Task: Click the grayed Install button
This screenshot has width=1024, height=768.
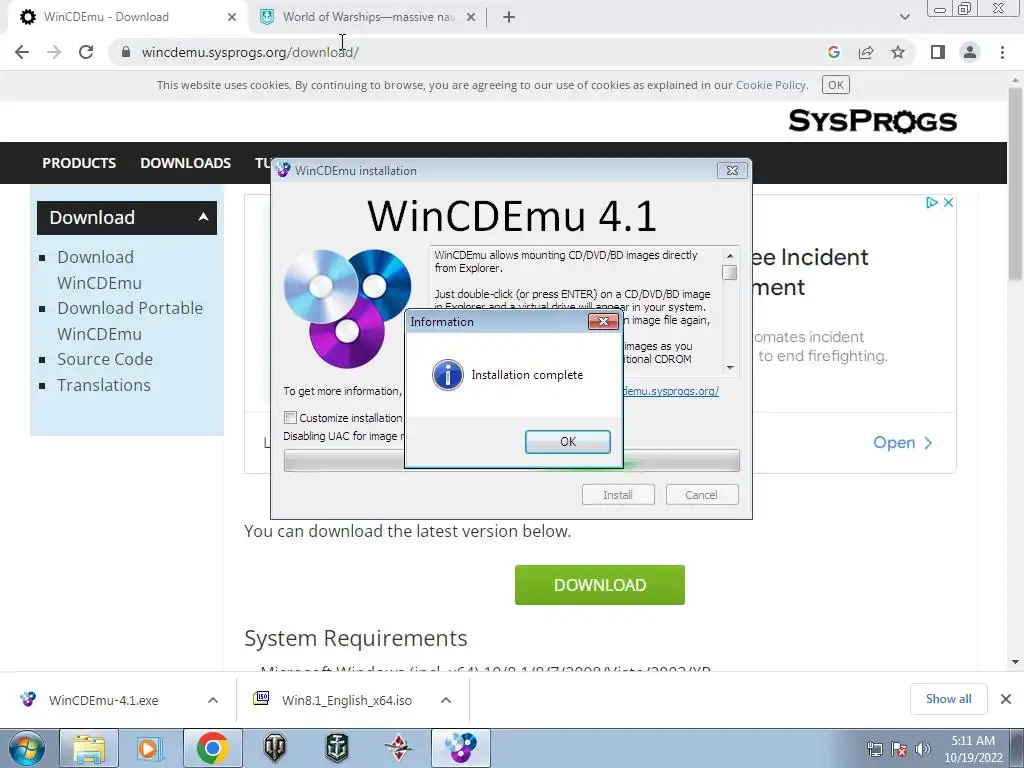Action: (x=618, y=494)
